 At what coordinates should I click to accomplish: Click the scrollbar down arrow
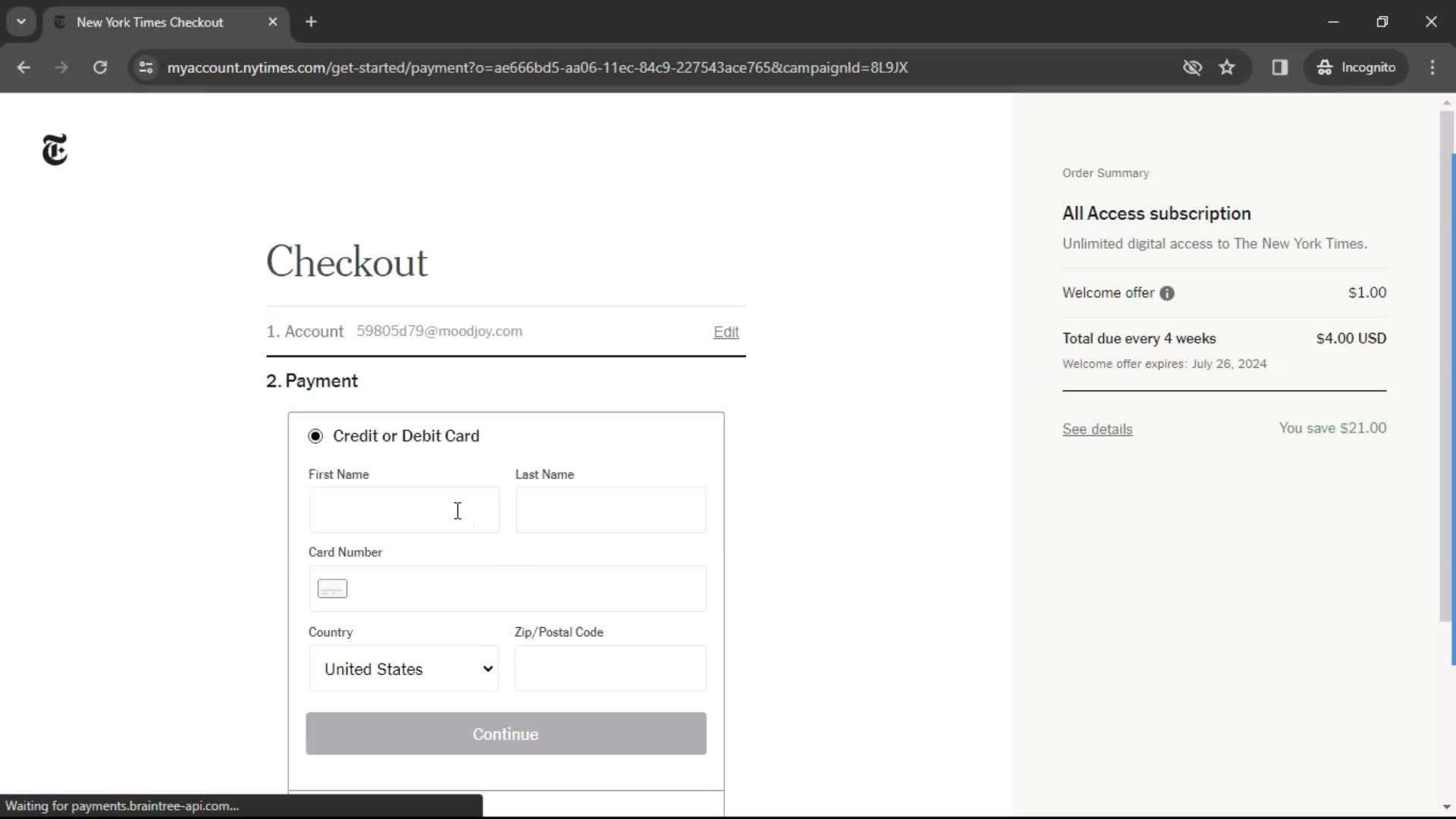pos(1447,808)
